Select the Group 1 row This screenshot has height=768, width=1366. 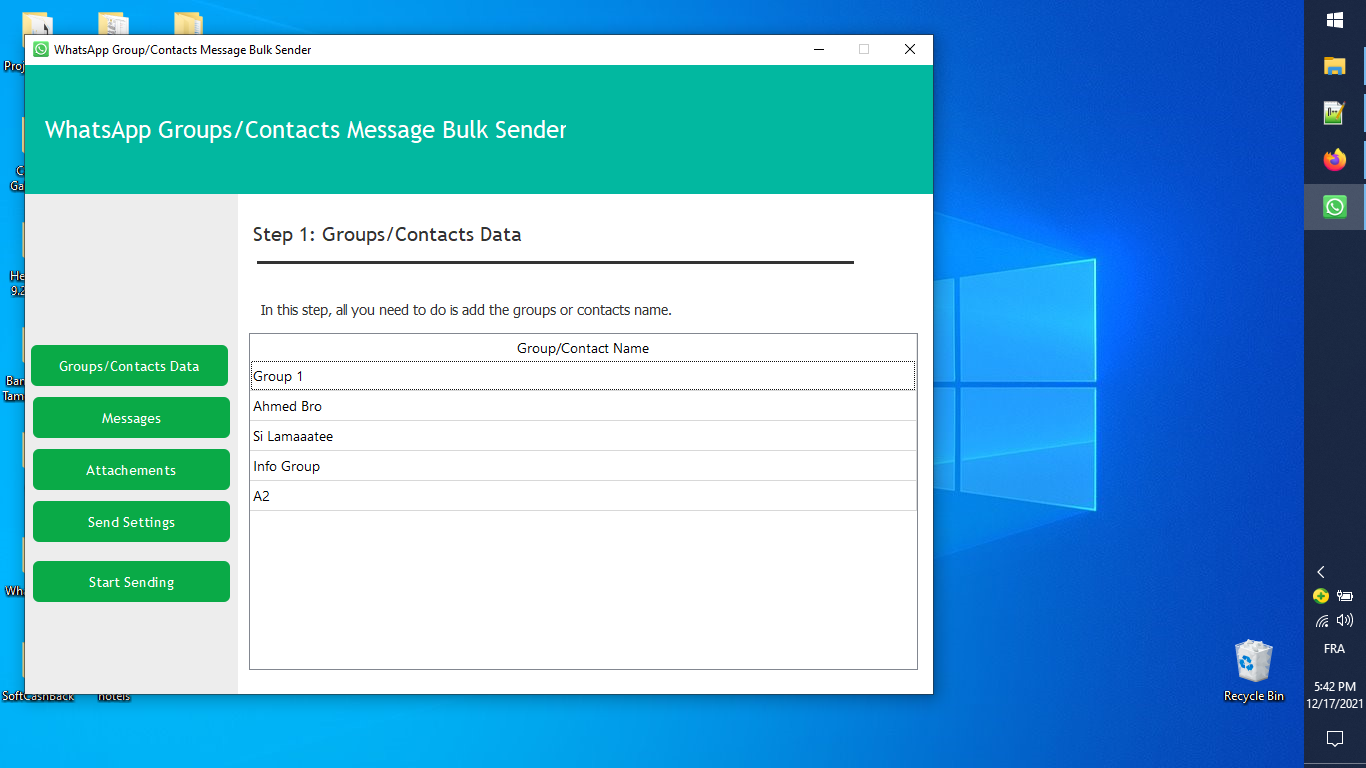click(x=583, y=376)
